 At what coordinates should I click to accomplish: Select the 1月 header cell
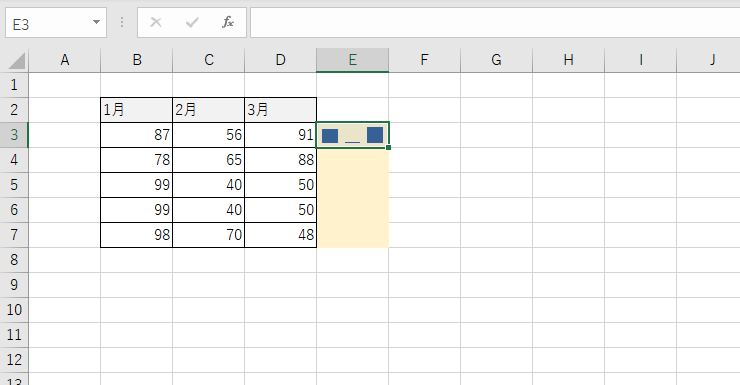click(137, 110)
